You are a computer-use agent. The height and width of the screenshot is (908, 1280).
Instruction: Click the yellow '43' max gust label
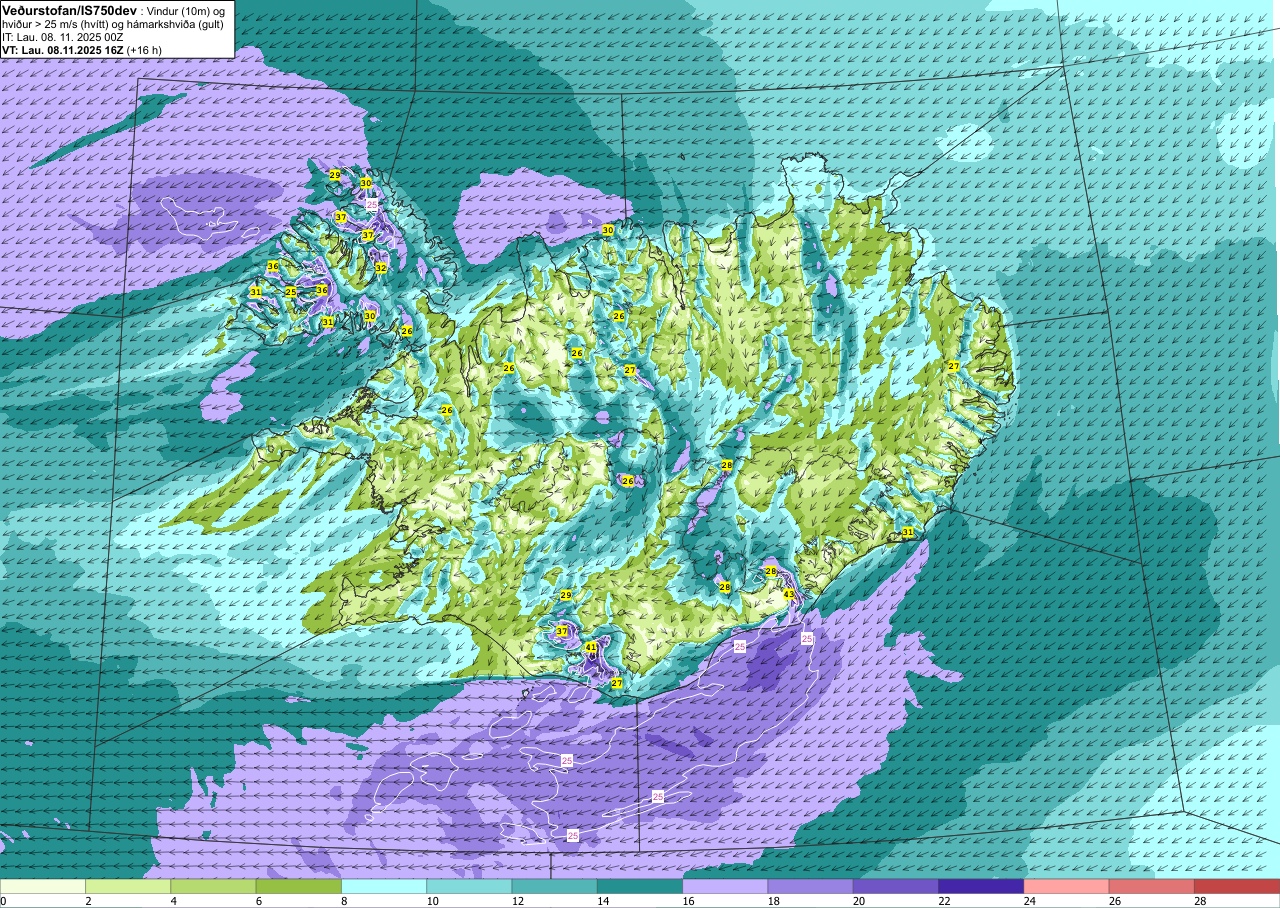coord(789,594)
